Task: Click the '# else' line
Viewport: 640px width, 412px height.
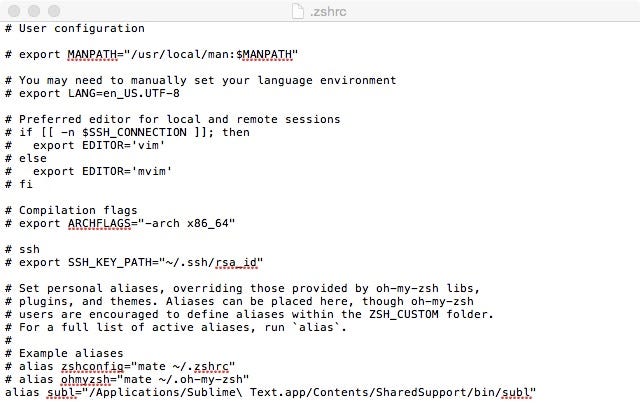Action: [26, 158]
